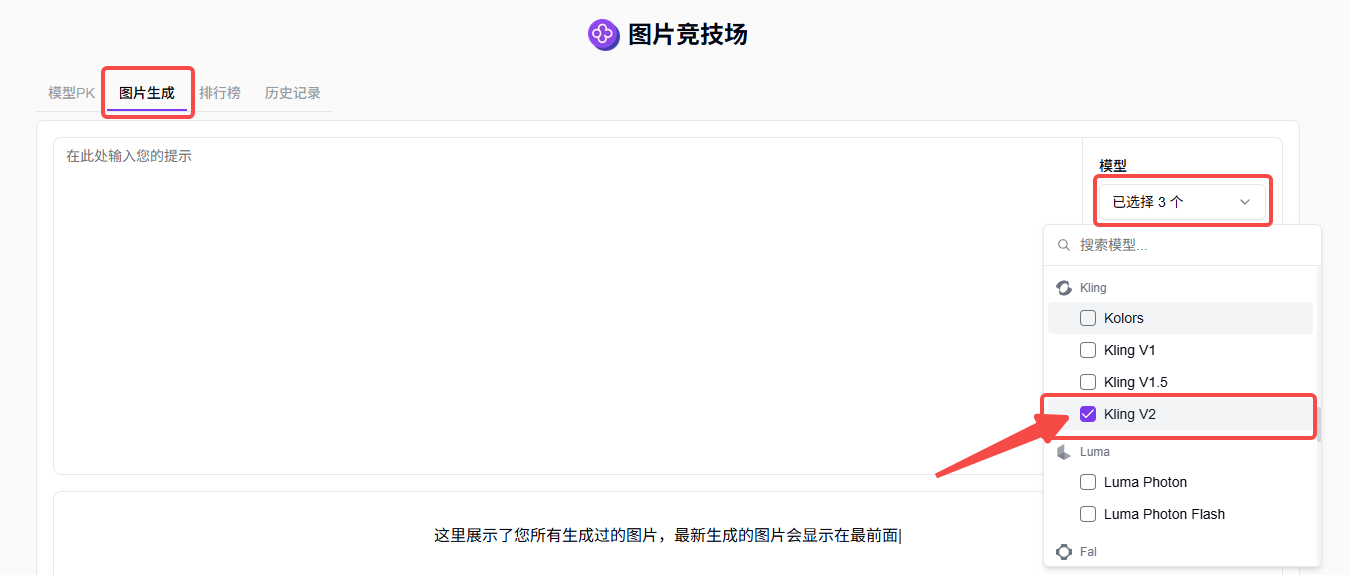Click the purple arena logo icon
This screenshot has height=575, width=1350.
click(604, 35)
